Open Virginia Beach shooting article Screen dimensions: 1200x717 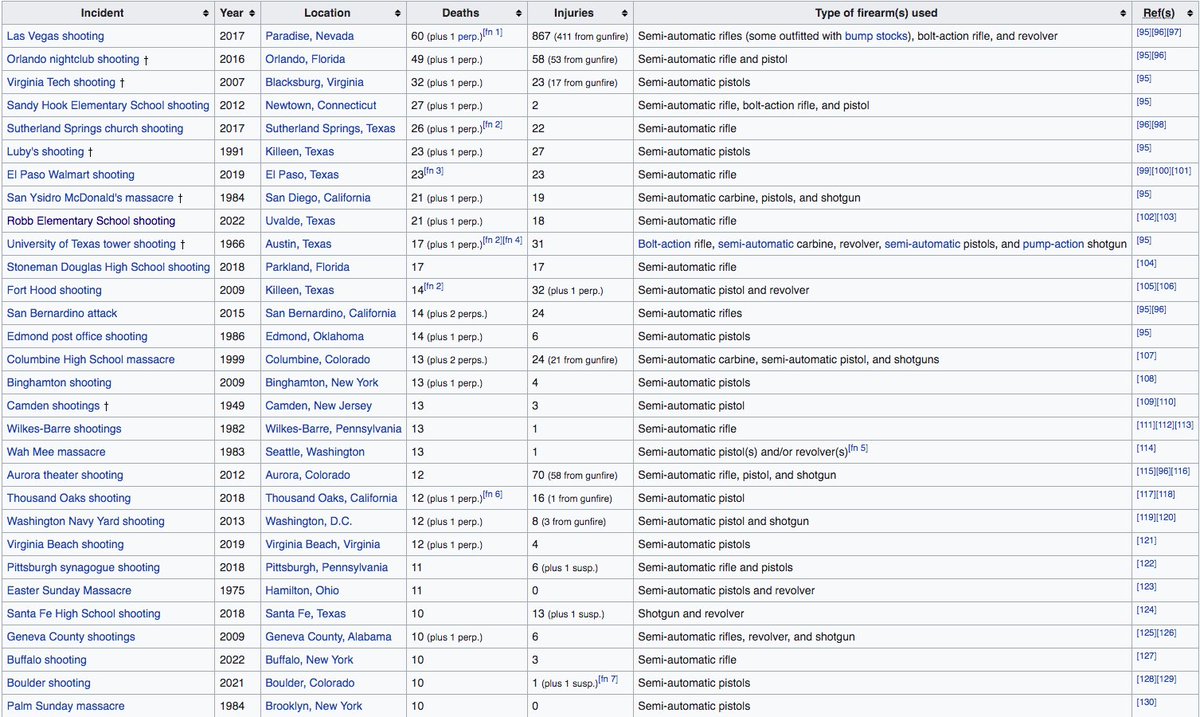tap(65, 544)
